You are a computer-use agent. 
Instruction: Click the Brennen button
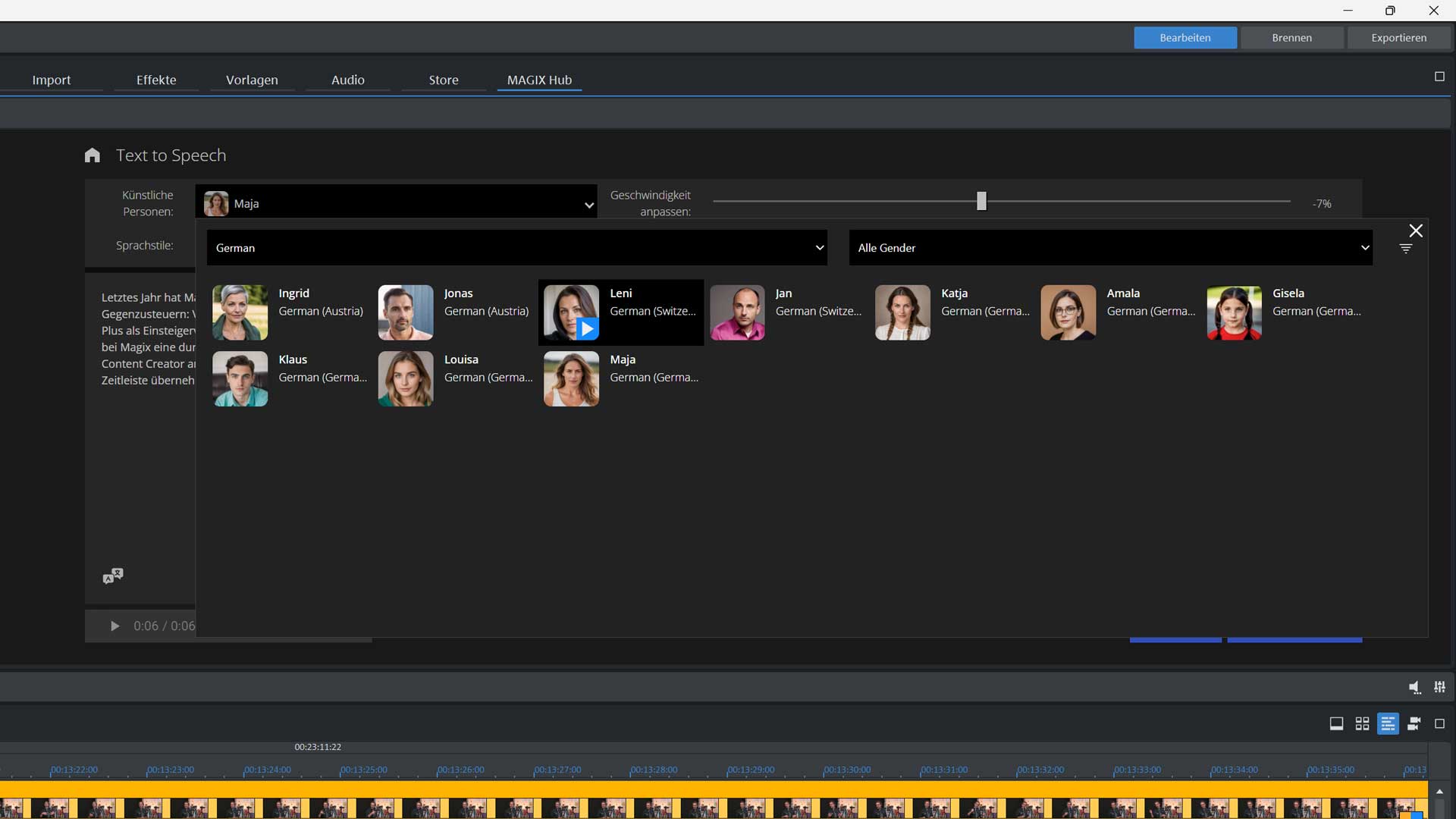click(1291, 38)
